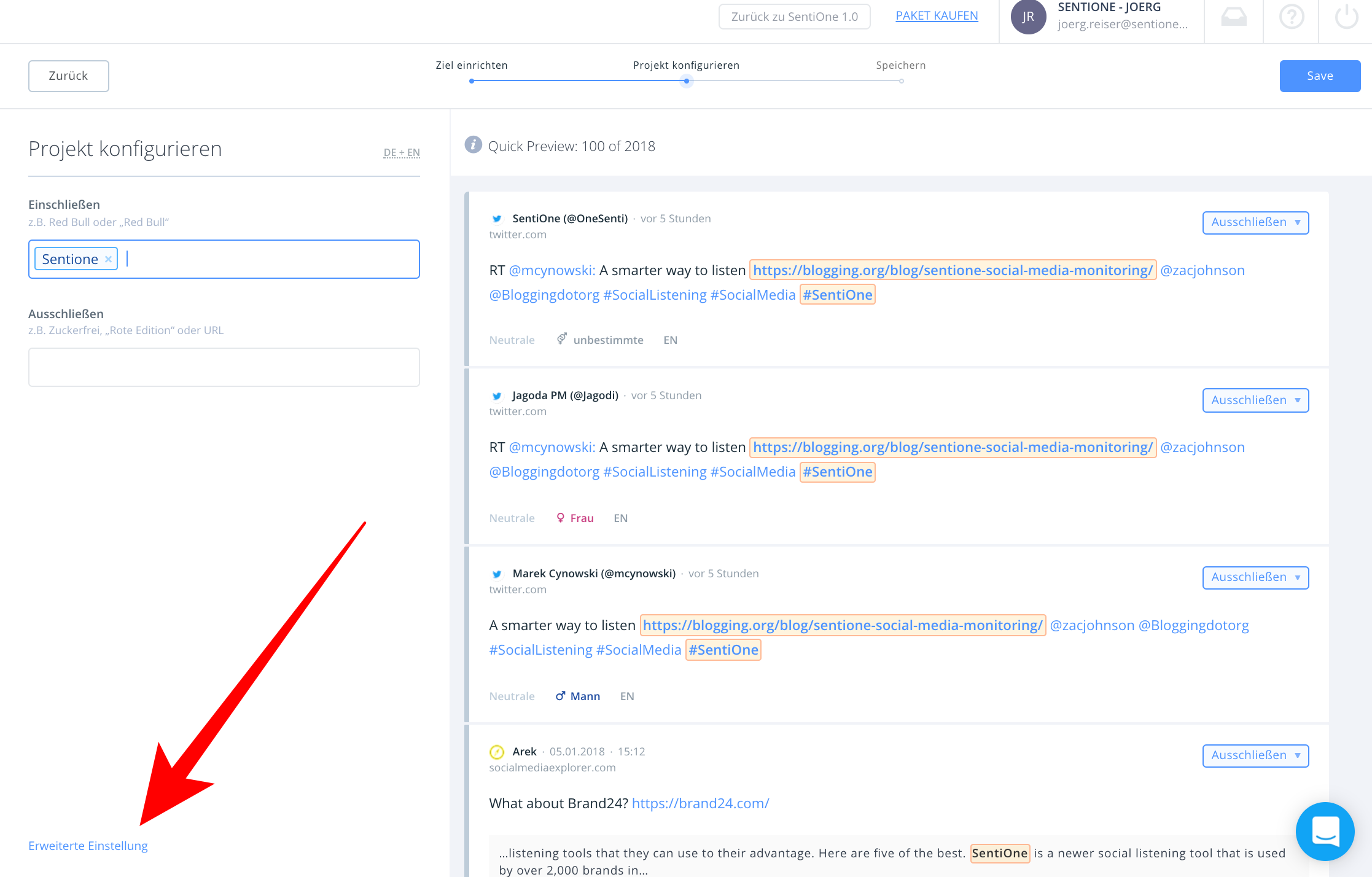This screenshot has height=877, width=1372.
Task: Click the power logout icon
Action: coord(1346,17)
